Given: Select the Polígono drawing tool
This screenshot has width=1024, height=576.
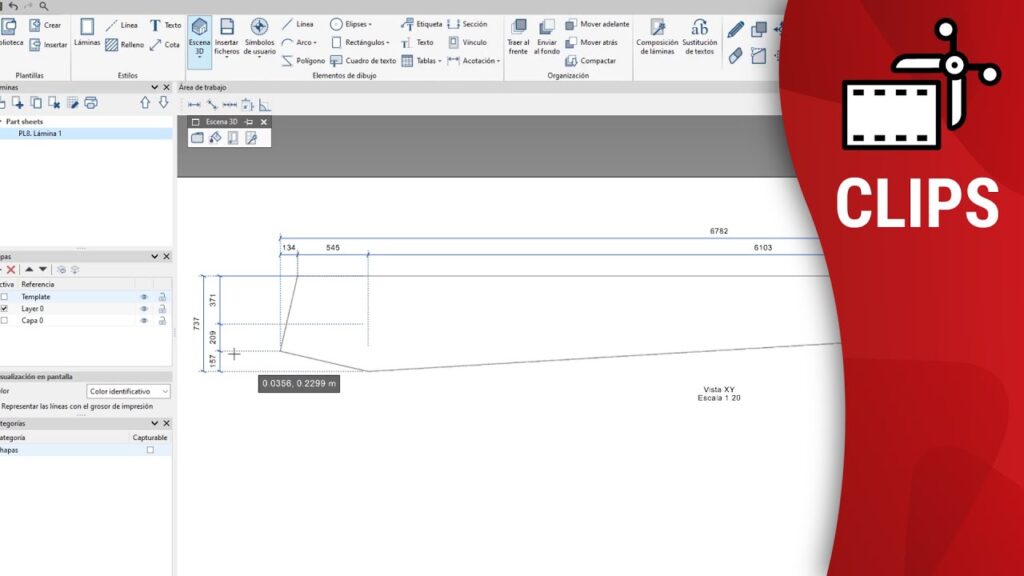Looking at the screenshot, I should (303, 61).
